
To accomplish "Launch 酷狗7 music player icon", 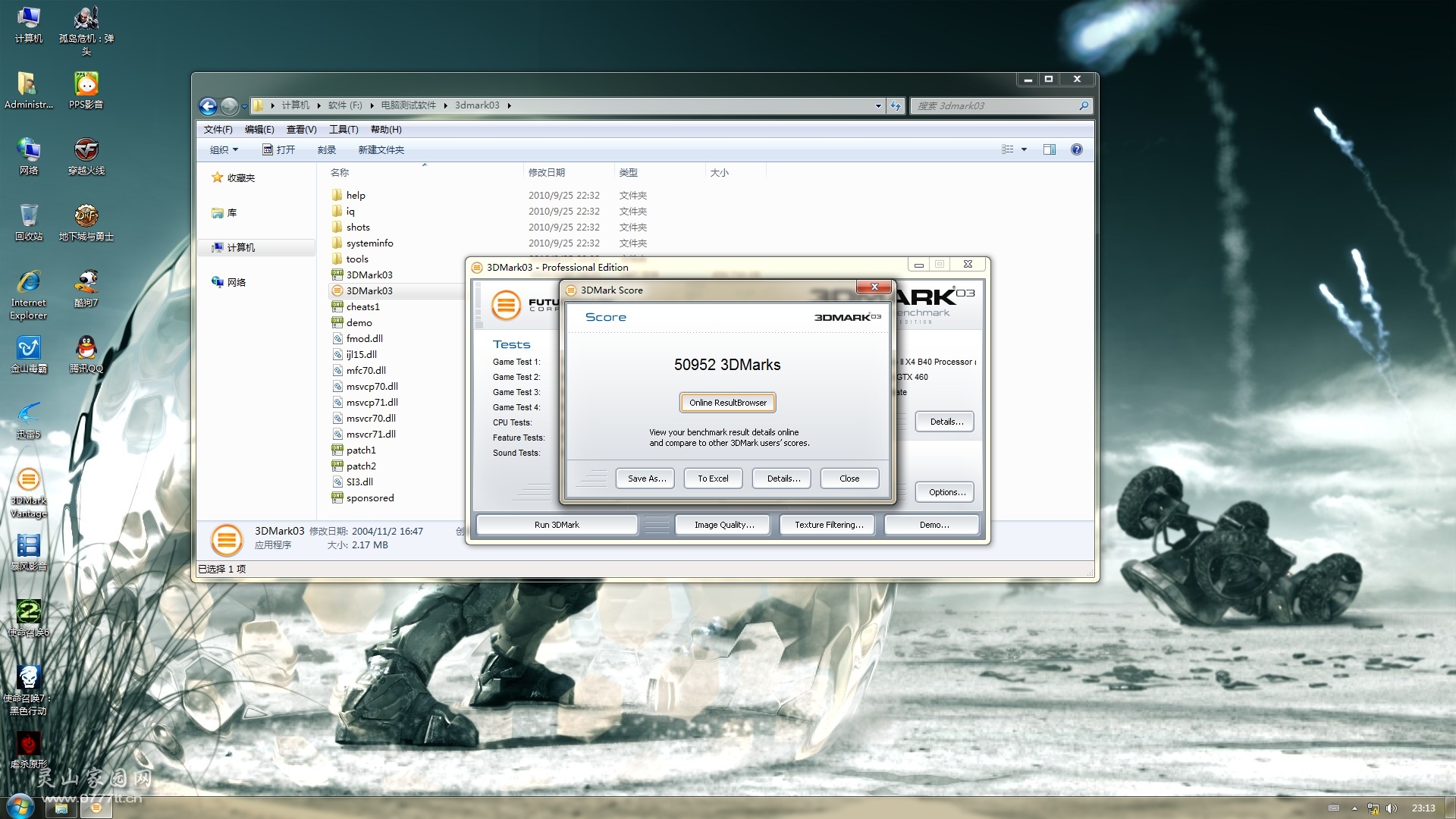I will click(x=86, y=288).
